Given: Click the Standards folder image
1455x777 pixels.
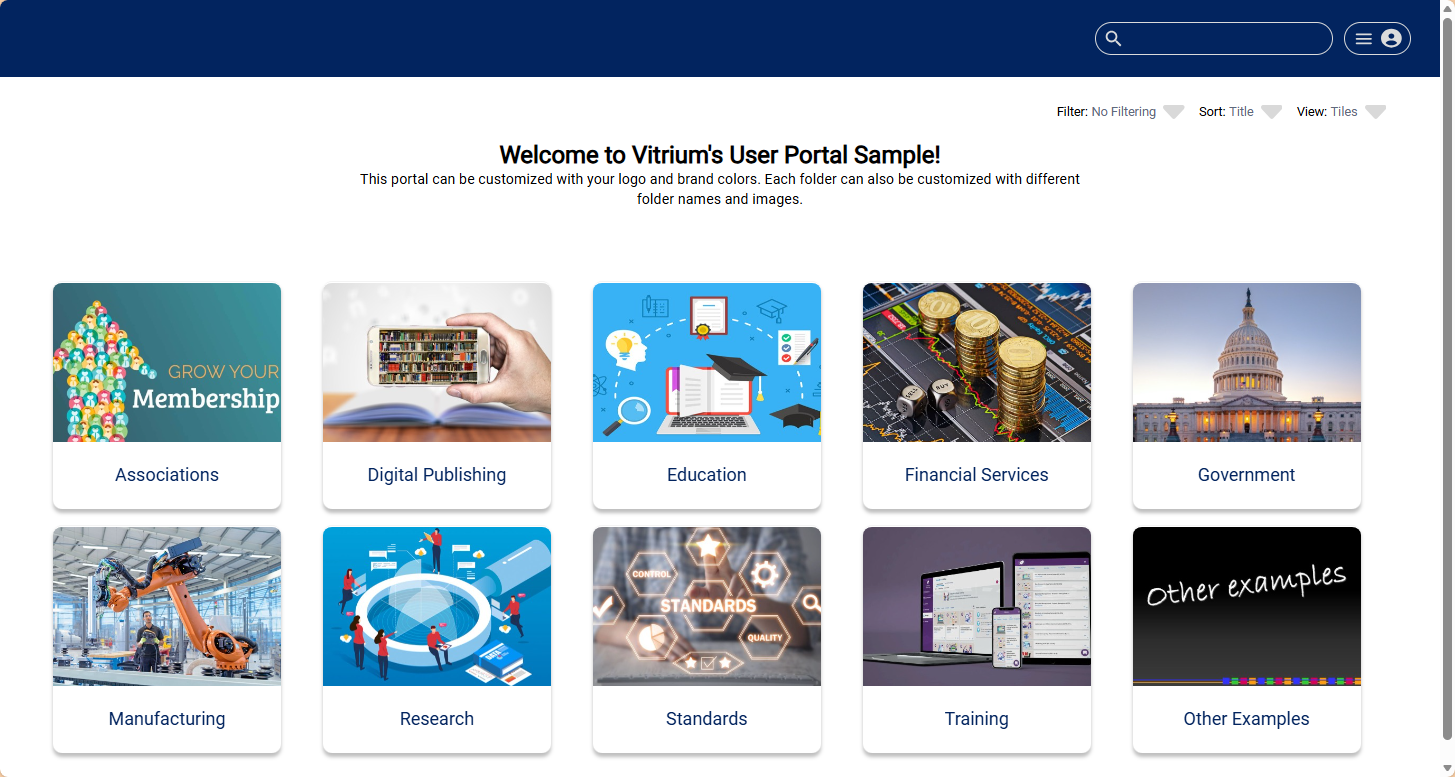Looking at the screenshot, I should click(x=706, y=606).
